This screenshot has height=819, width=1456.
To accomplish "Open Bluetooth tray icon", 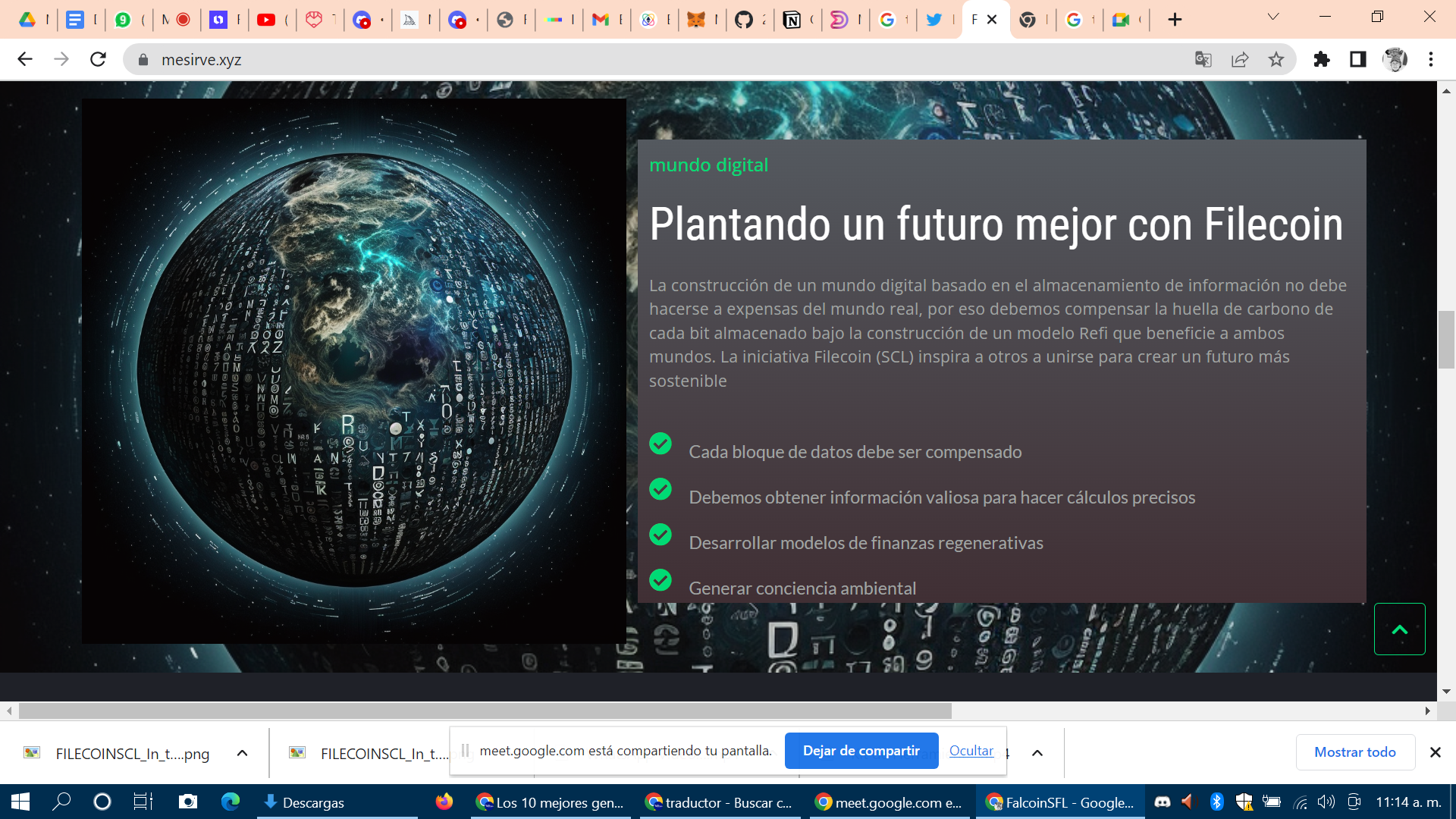I will click(1217, 802).
